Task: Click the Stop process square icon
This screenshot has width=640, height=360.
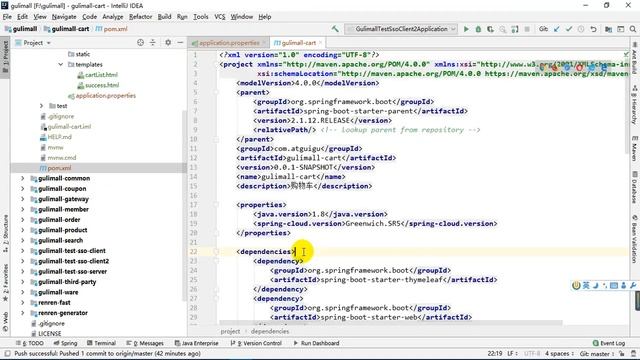Action: pos(527,29)
